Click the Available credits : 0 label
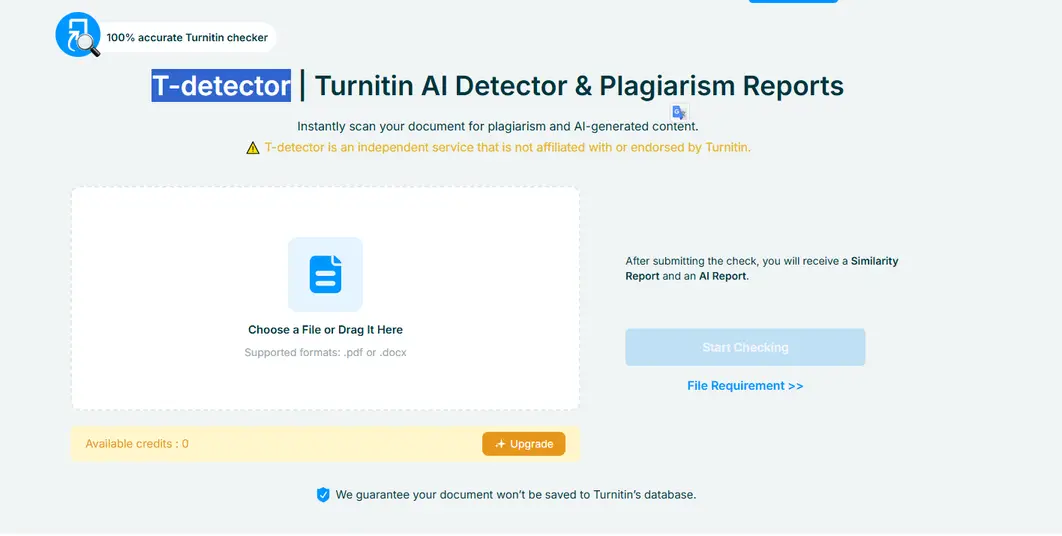Image resolution: width=1062 pixels, height=536 pixels. coord(137,444)
